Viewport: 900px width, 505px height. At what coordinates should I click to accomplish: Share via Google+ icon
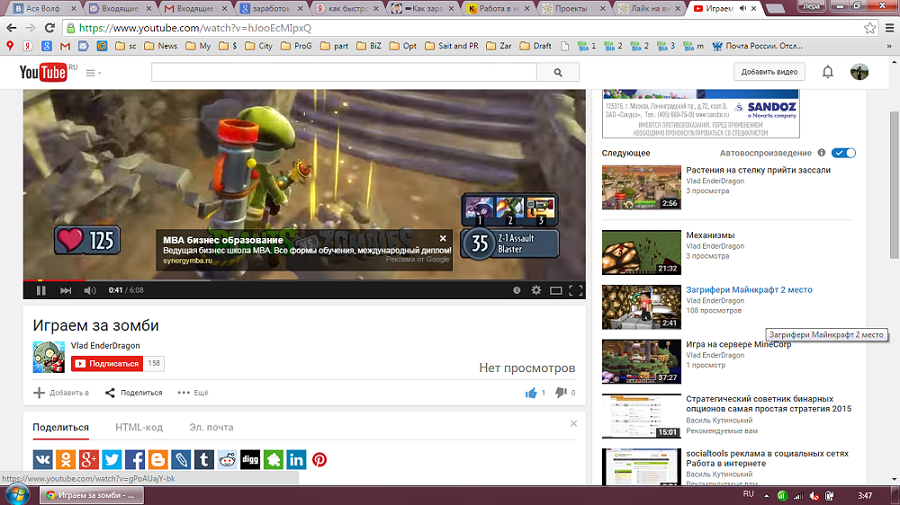tap(89, 460)
